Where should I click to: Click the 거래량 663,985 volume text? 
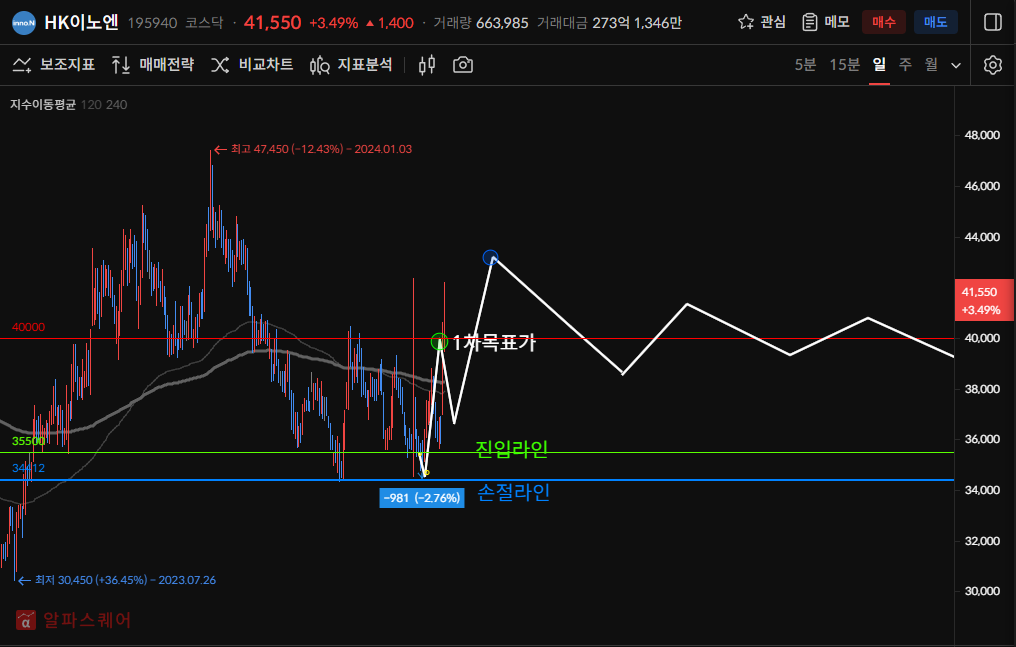[481, 23]
